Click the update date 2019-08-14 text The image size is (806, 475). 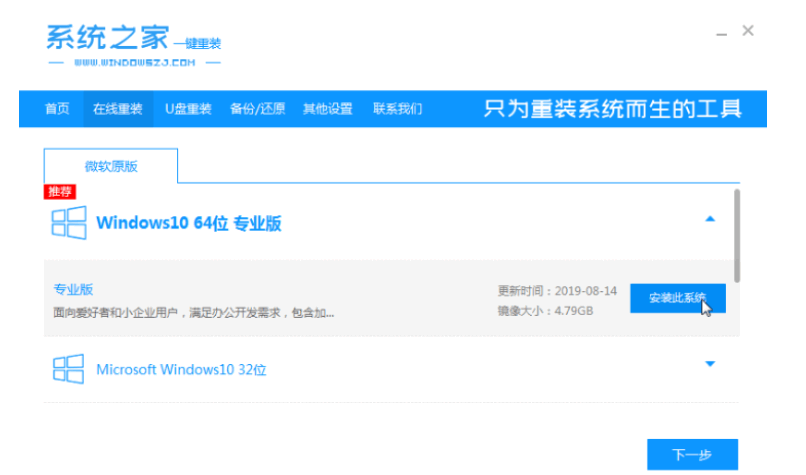point(585,291)
